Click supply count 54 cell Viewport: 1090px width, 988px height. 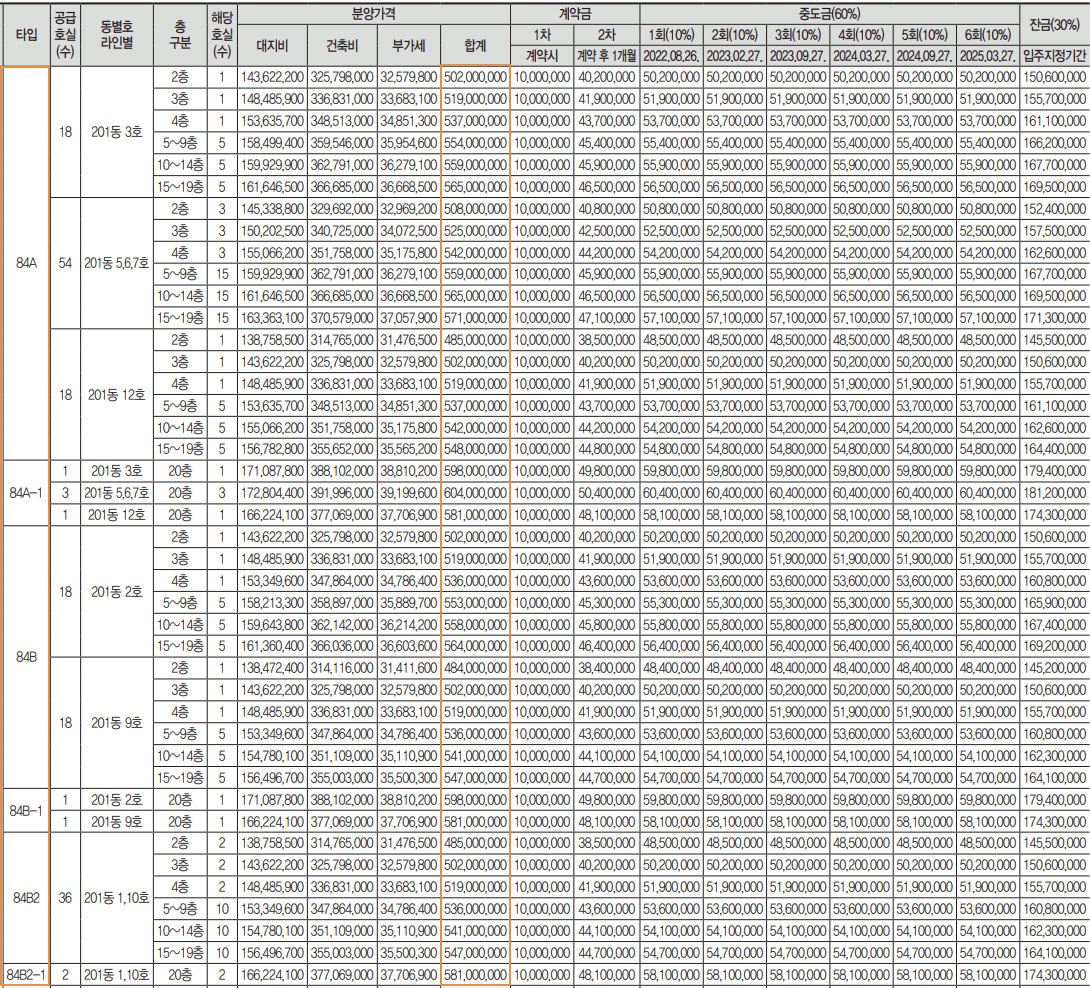[65, 263]
